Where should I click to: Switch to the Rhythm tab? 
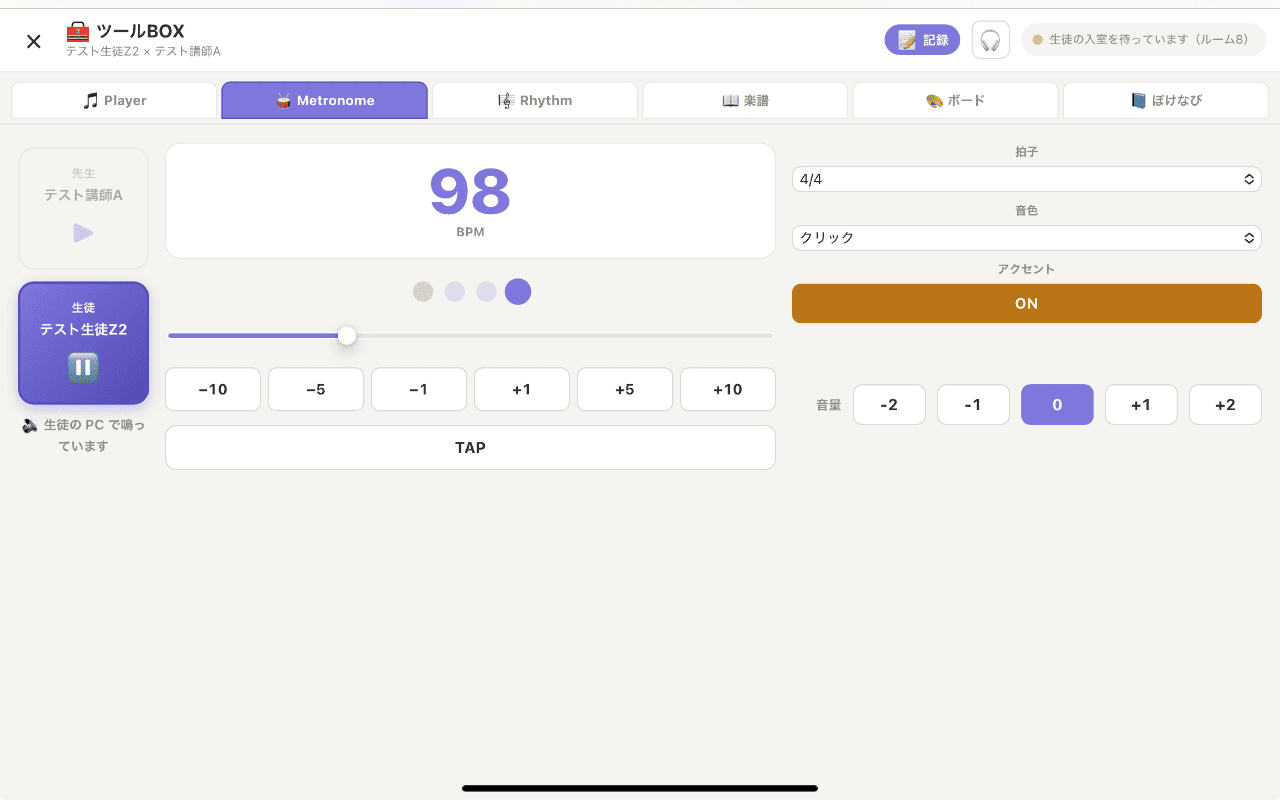click(x=535, y=100)
